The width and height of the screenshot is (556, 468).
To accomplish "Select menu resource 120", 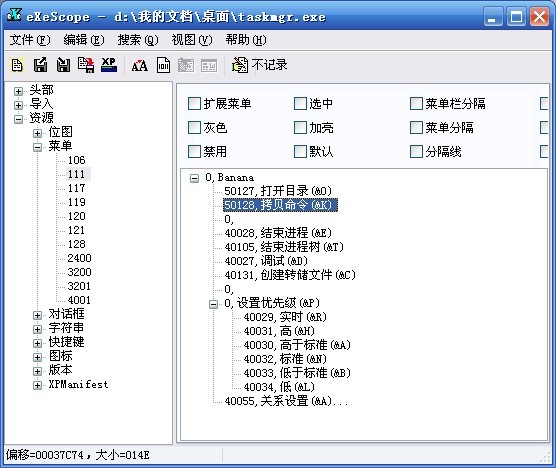I will point(77,216).
